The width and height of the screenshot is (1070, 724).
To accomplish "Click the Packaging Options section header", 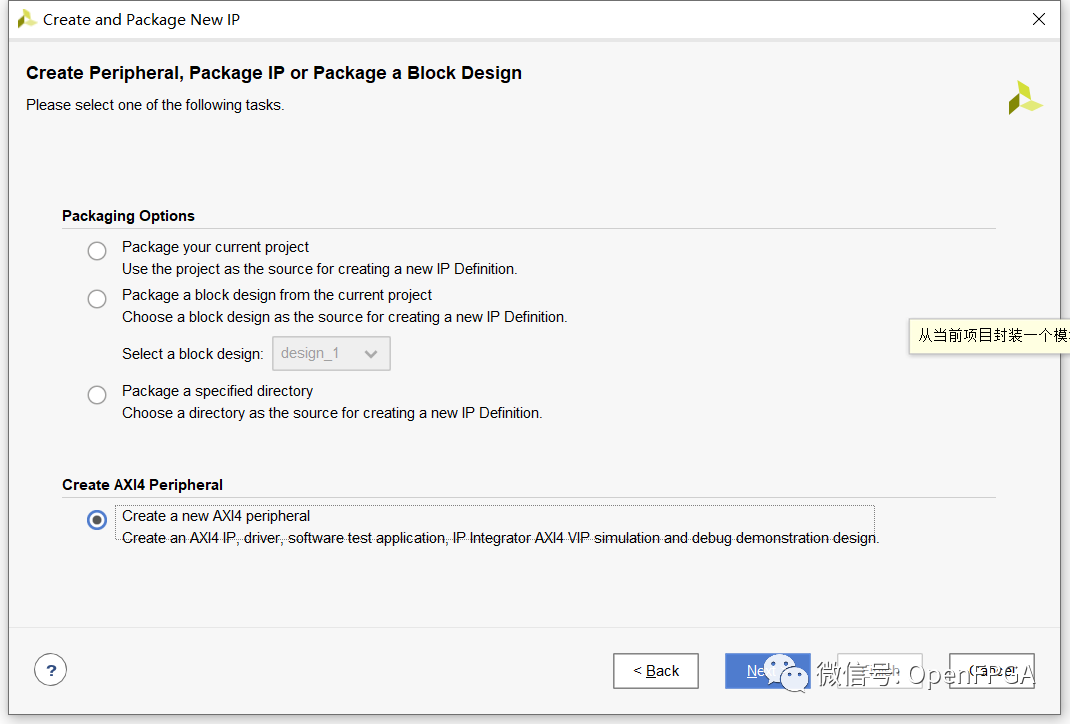I will pyautogui.click(x=128, y=216).
